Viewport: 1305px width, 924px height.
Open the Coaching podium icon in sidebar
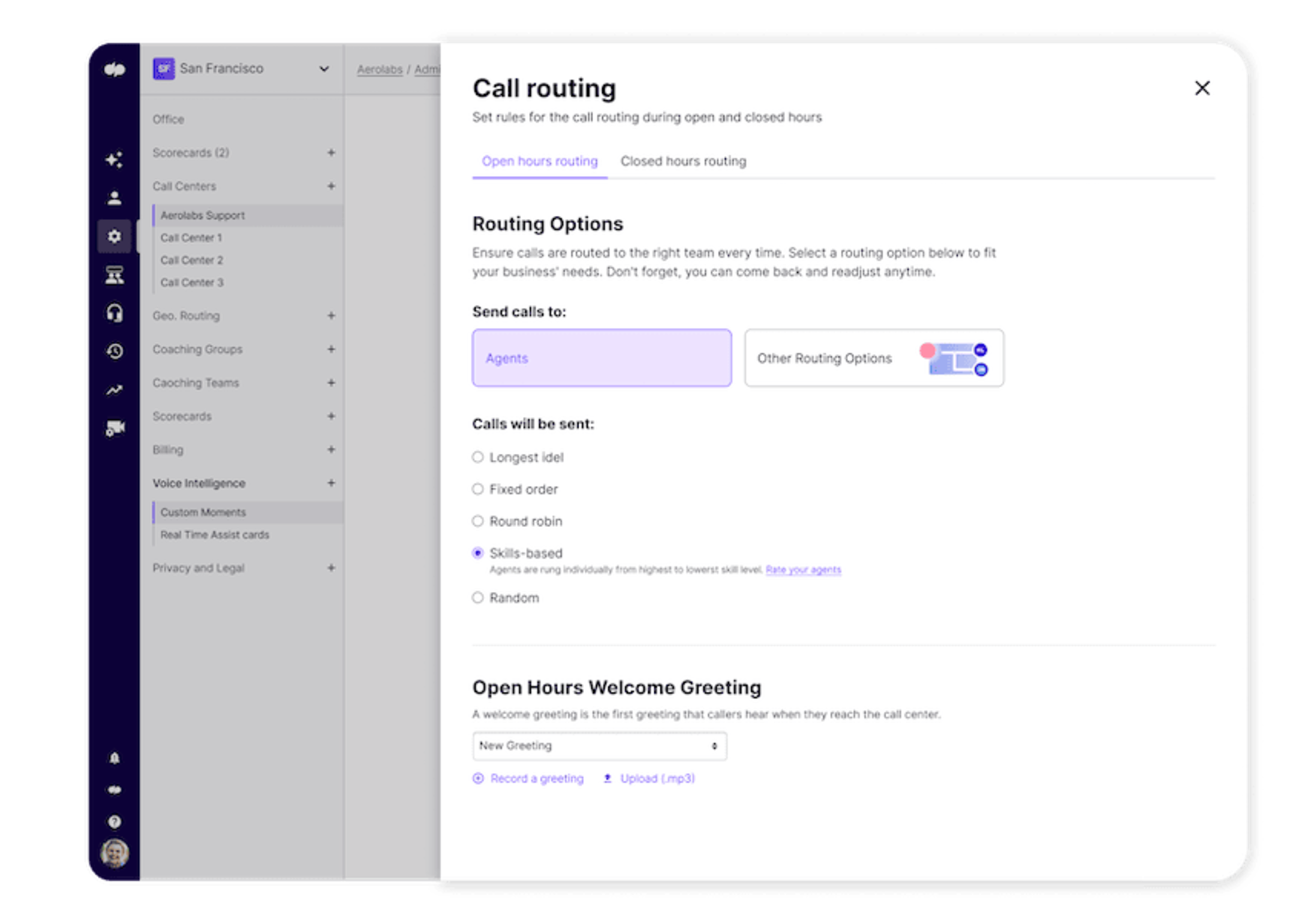pyautogui.click(x=115, y=275)
